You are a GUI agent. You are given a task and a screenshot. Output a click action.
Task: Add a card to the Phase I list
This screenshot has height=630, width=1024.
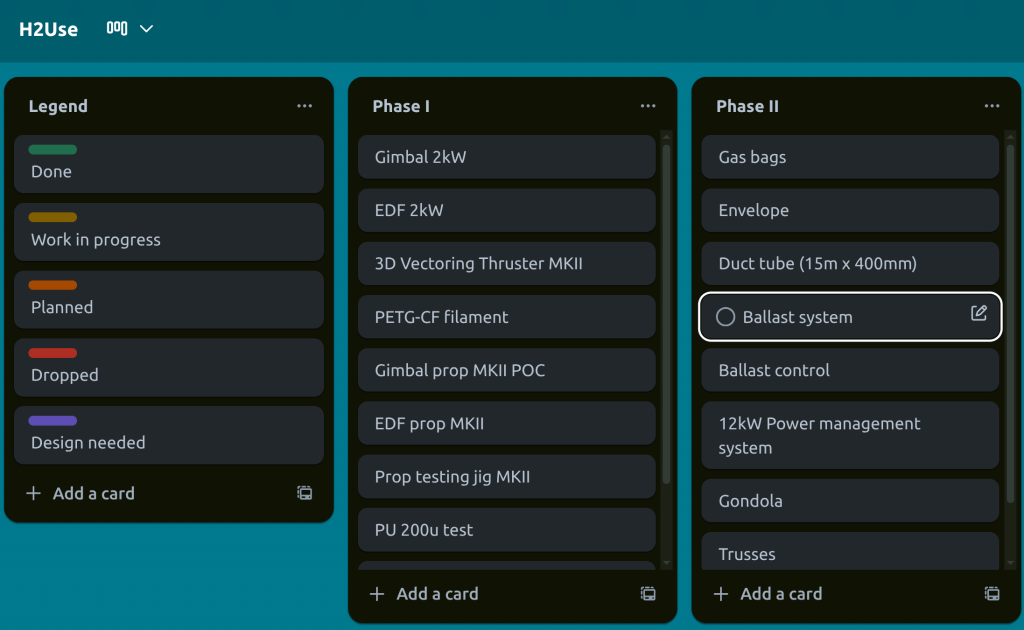(x=424, y=594)
